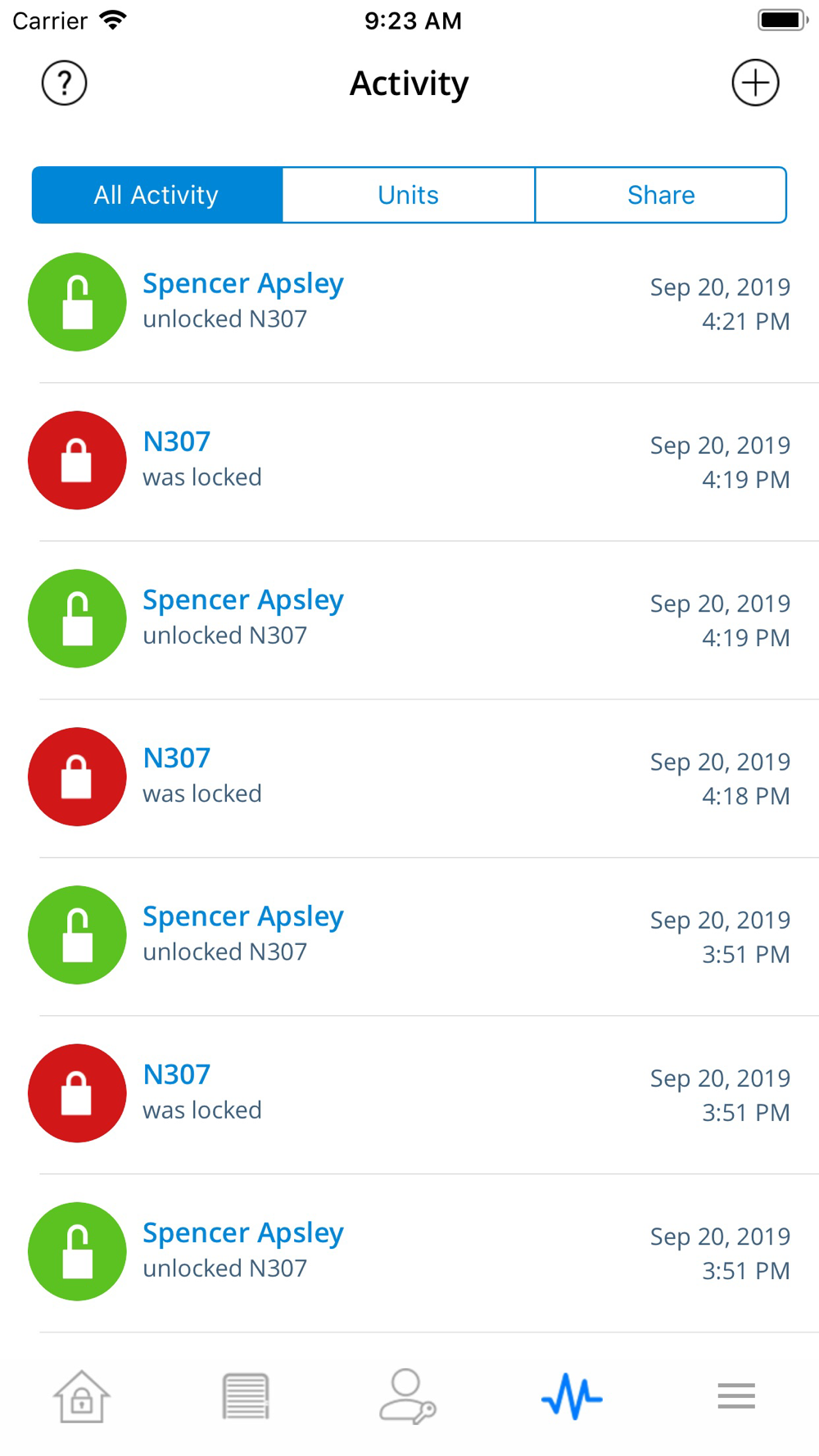Tap the plus add button
Image resolution: width=819 pixels, height=1456 pixels.
(x=754, y=83)
